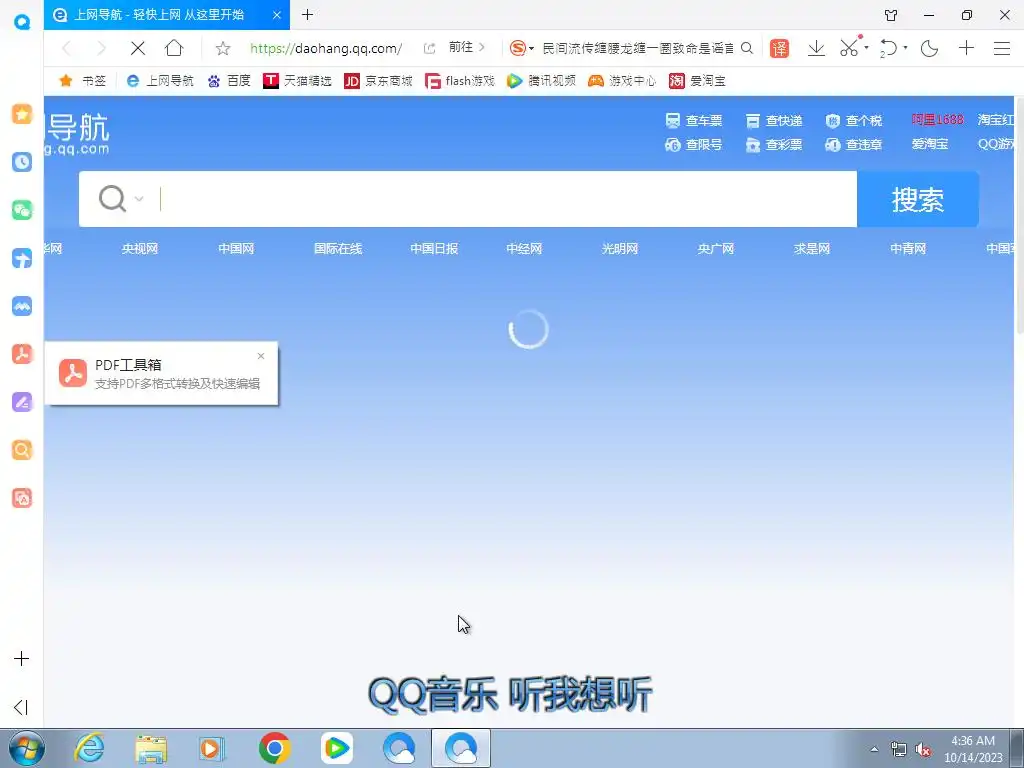
Task: Open the 上网导航 bookmark
Action: [x=160, y=80]
